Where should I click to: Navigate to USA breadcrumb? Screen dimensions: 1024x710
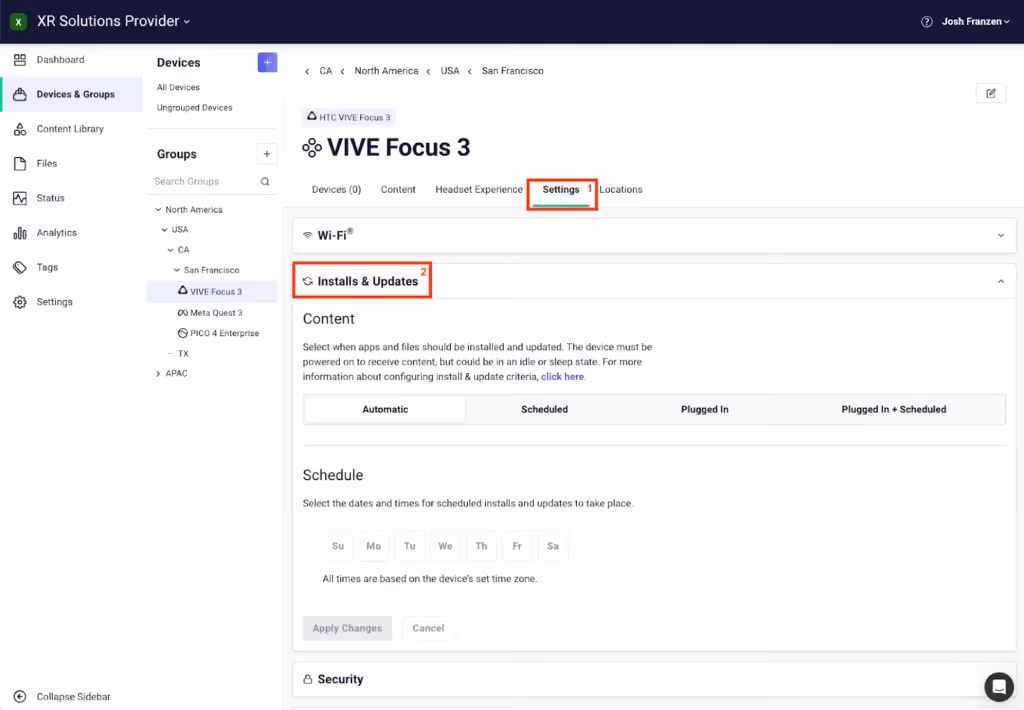click(x=449, y=71)
